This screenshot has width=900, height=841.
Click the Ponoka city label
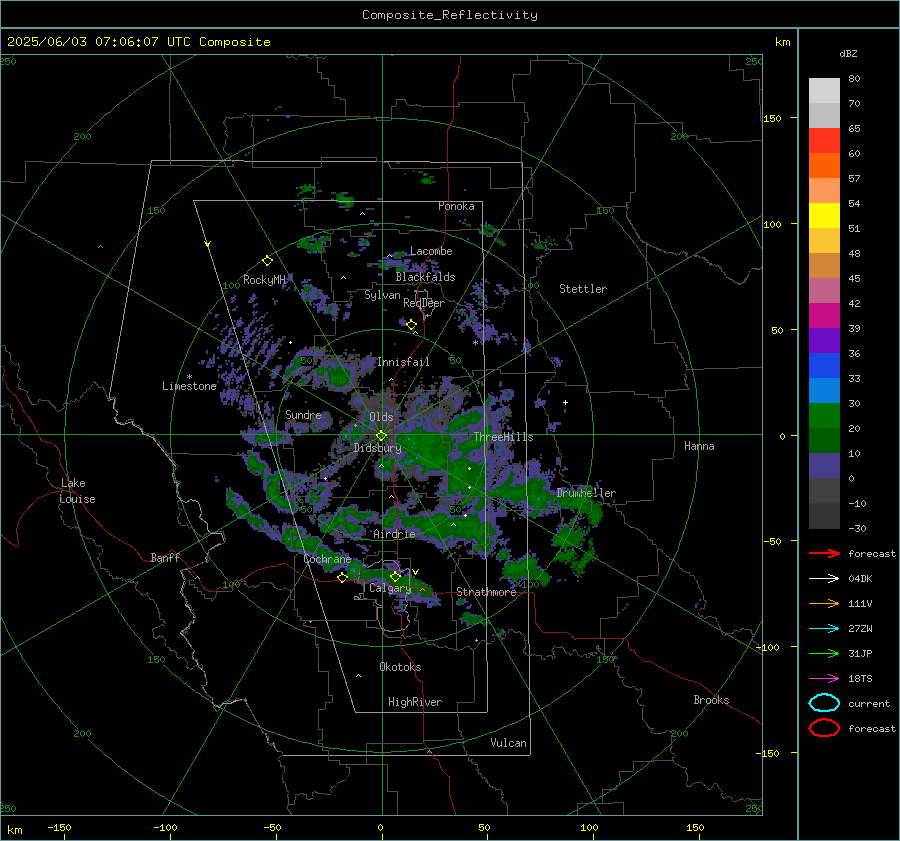(456, 206)
